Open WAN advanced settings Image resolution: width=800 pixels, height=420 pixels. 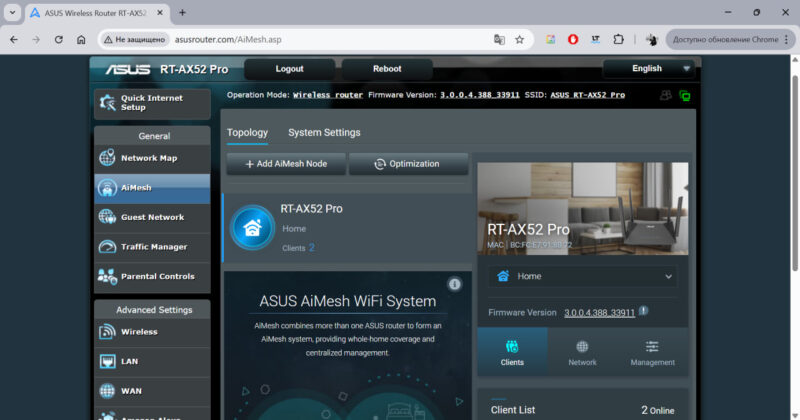point(152,391)
